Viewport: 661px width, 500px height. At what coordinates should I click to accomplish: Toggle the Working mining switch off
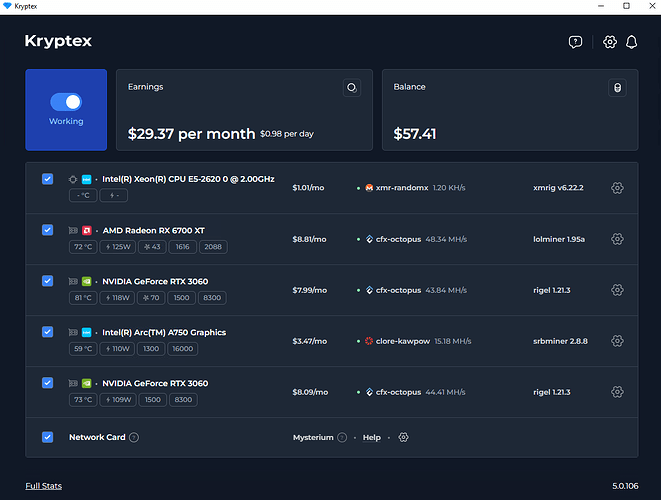[66, 102]
